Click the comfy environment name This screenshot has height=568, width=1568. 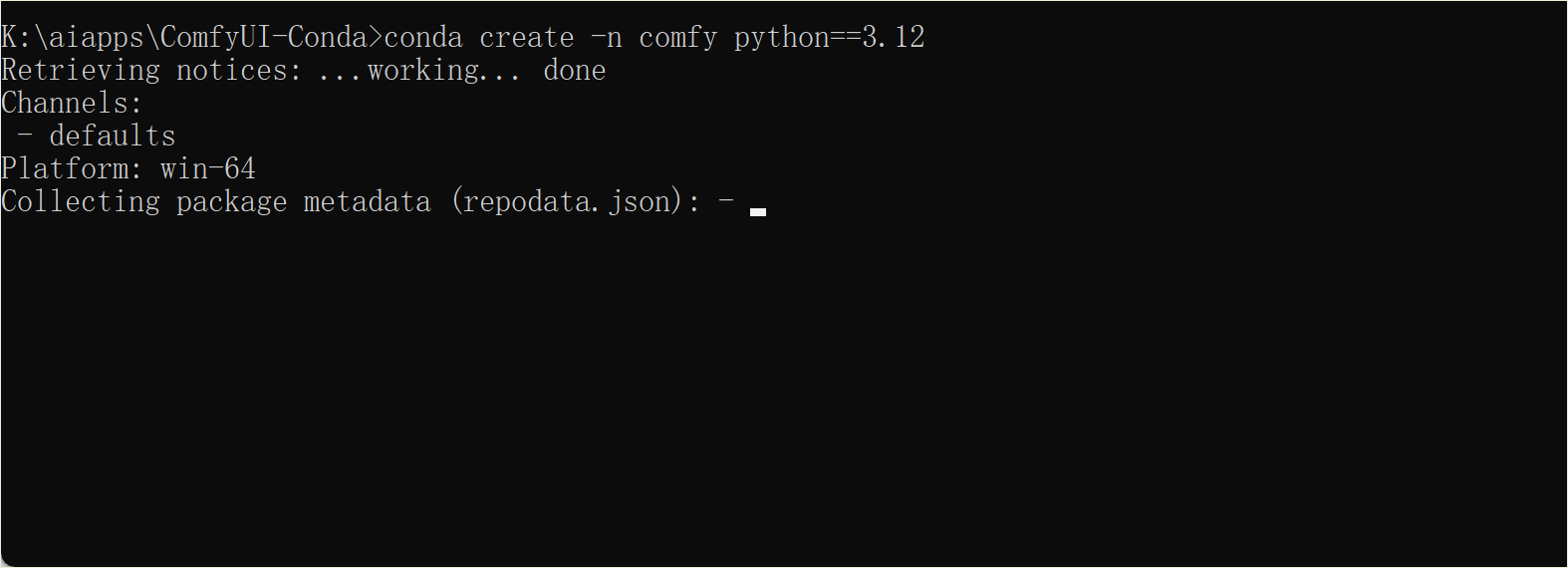point(678,38)
